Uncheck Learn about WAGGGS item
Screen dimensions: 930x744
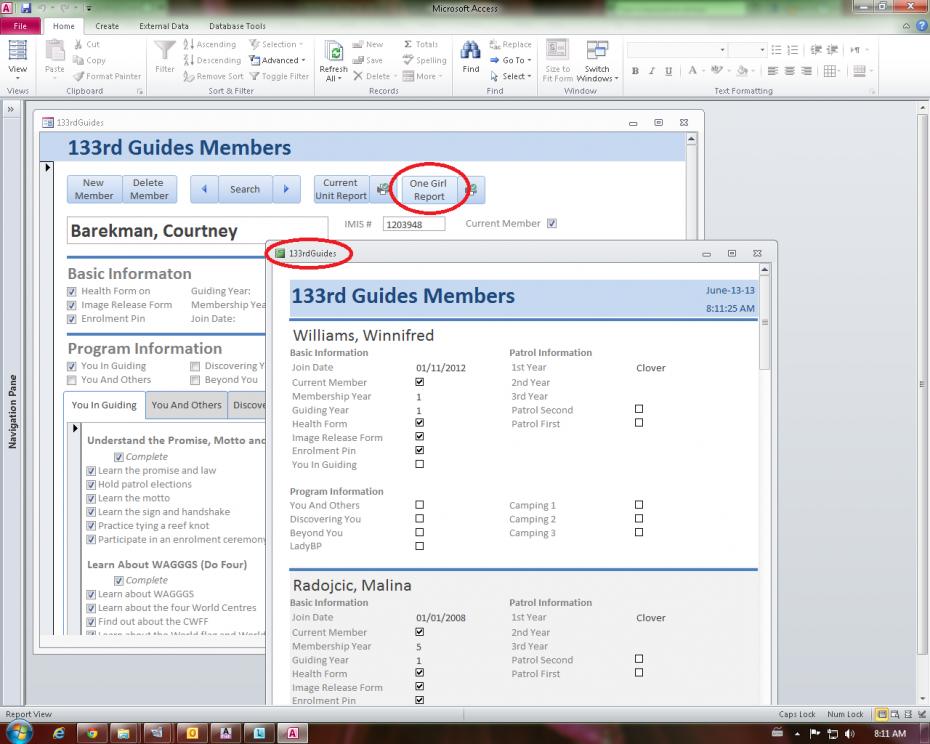pos(91,594)
